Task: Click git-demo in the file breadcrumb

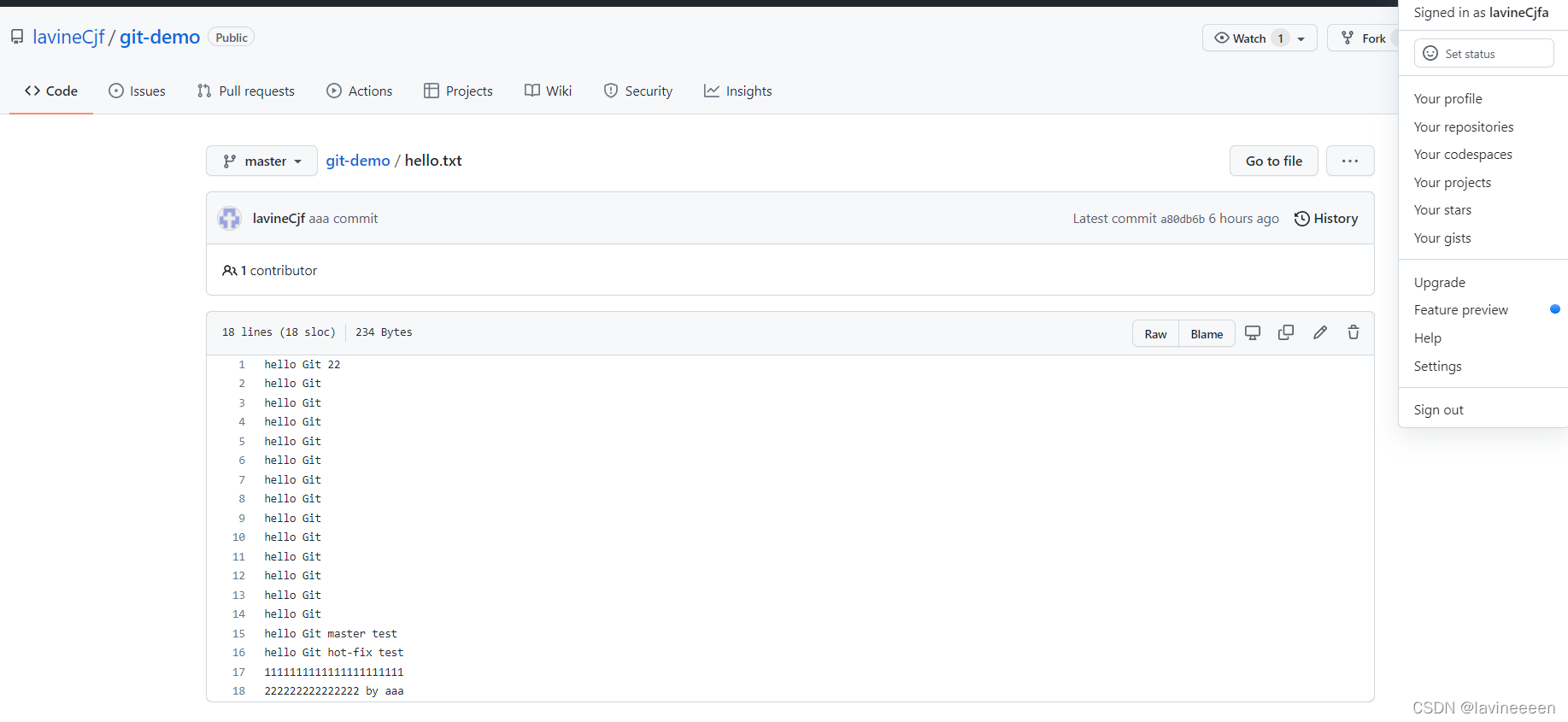Action: pyautogui.click(x=358, y=161)
